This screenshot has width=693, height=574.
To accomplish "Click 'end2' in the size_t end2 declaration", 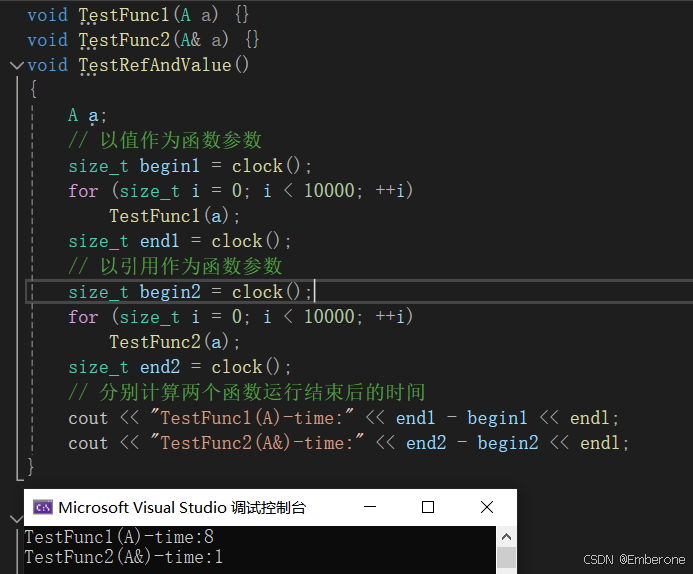I will 160,367.
